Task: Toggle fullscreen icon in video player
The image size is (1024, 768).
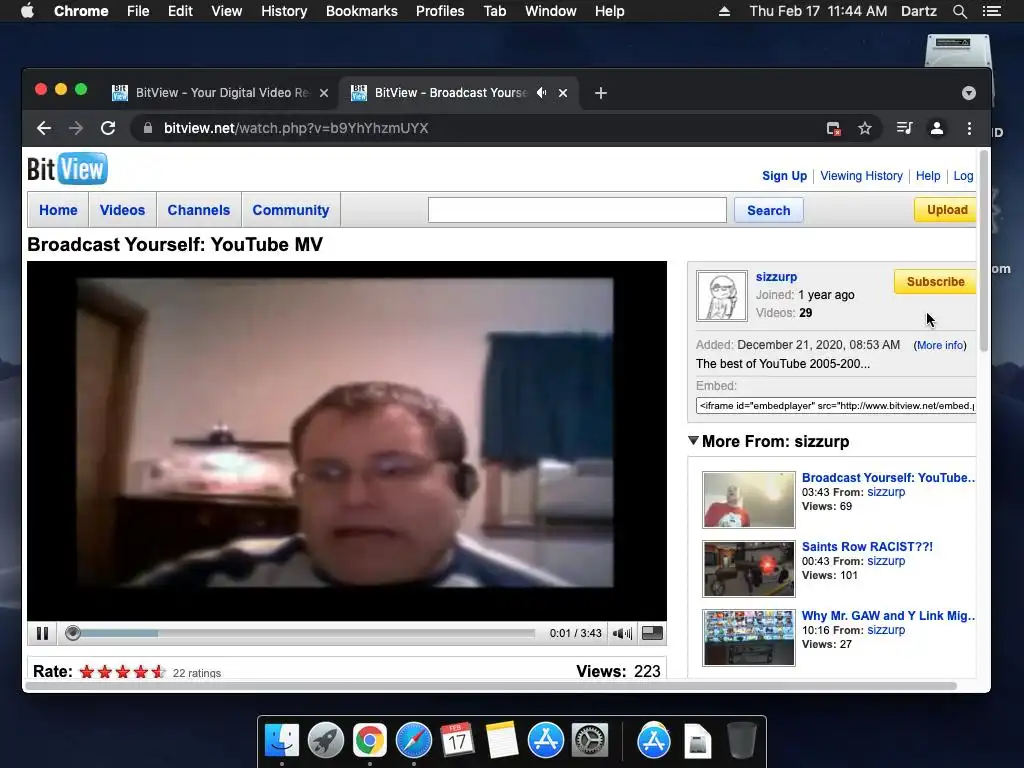Action: 652,633
